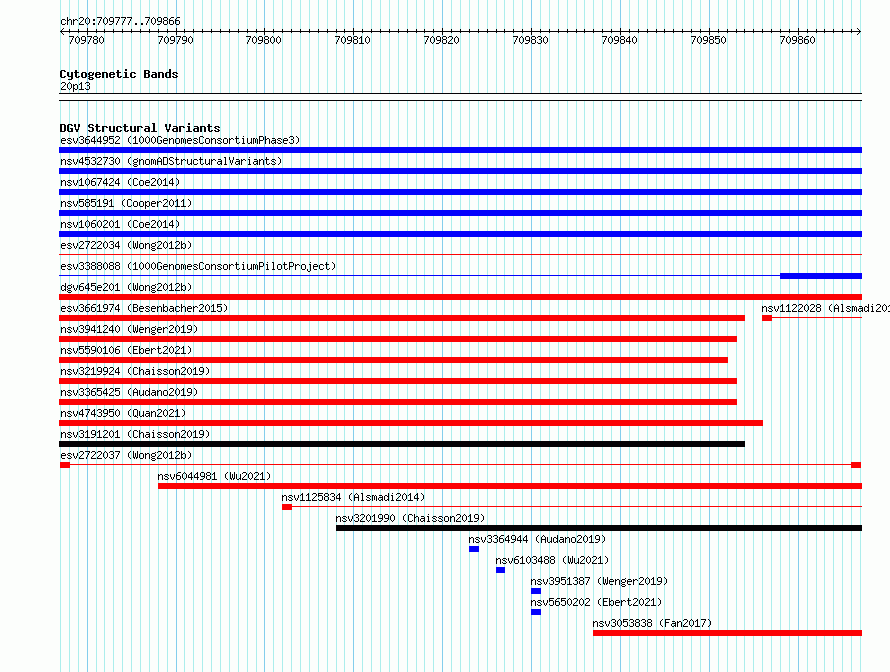Click ruler position 709850
890x672 pixels.
click(708, 40)
